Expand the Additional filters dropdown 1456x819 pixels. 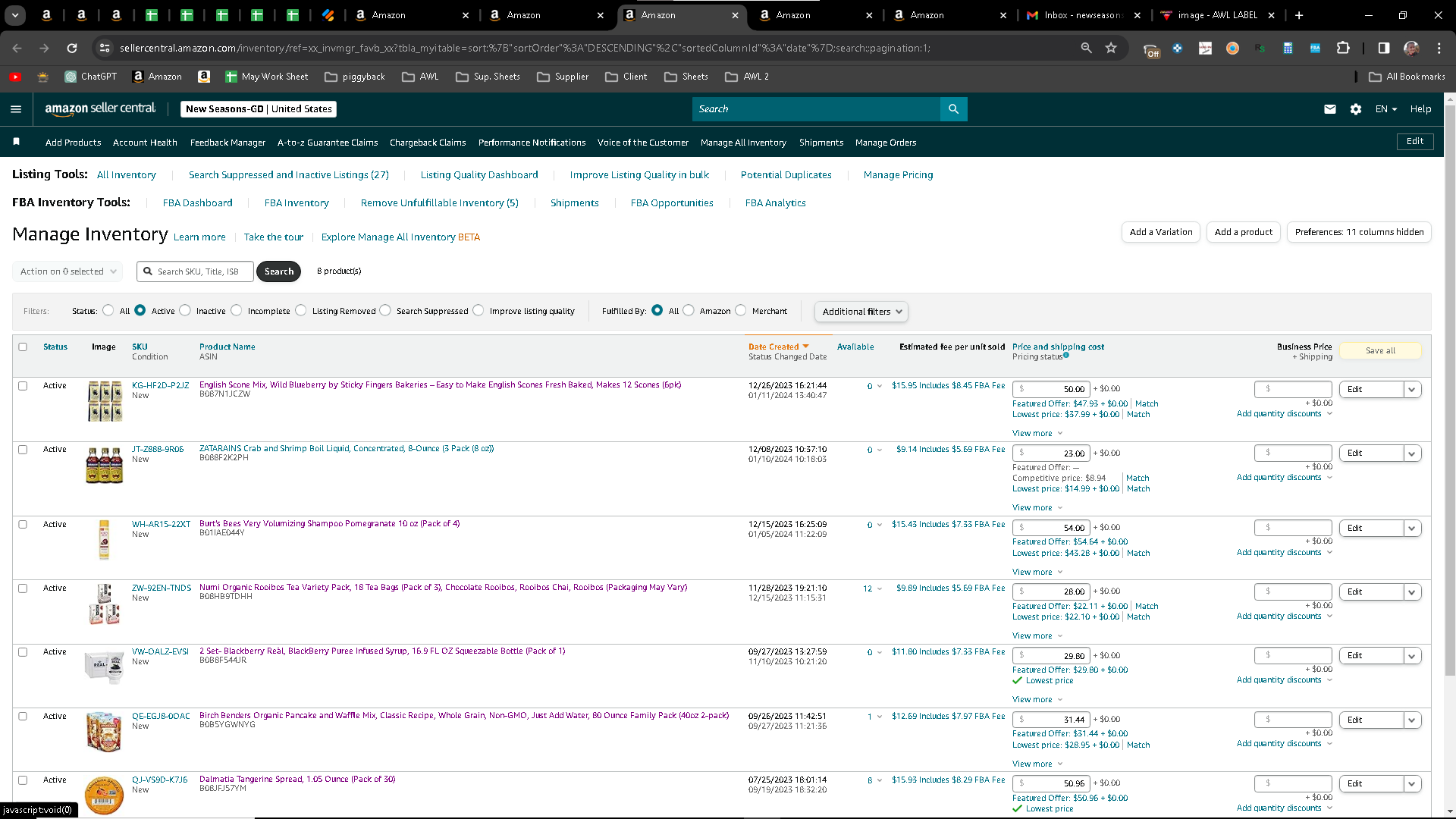tap(861, 312)
